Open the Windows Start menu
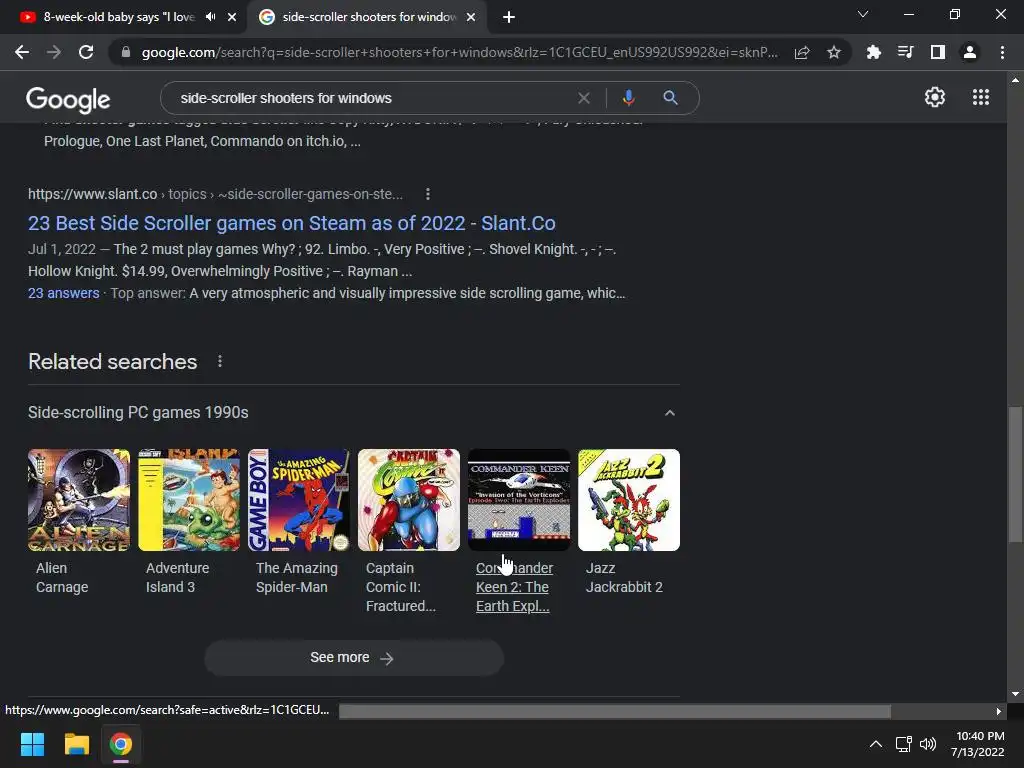 click(x=32, y=744)
